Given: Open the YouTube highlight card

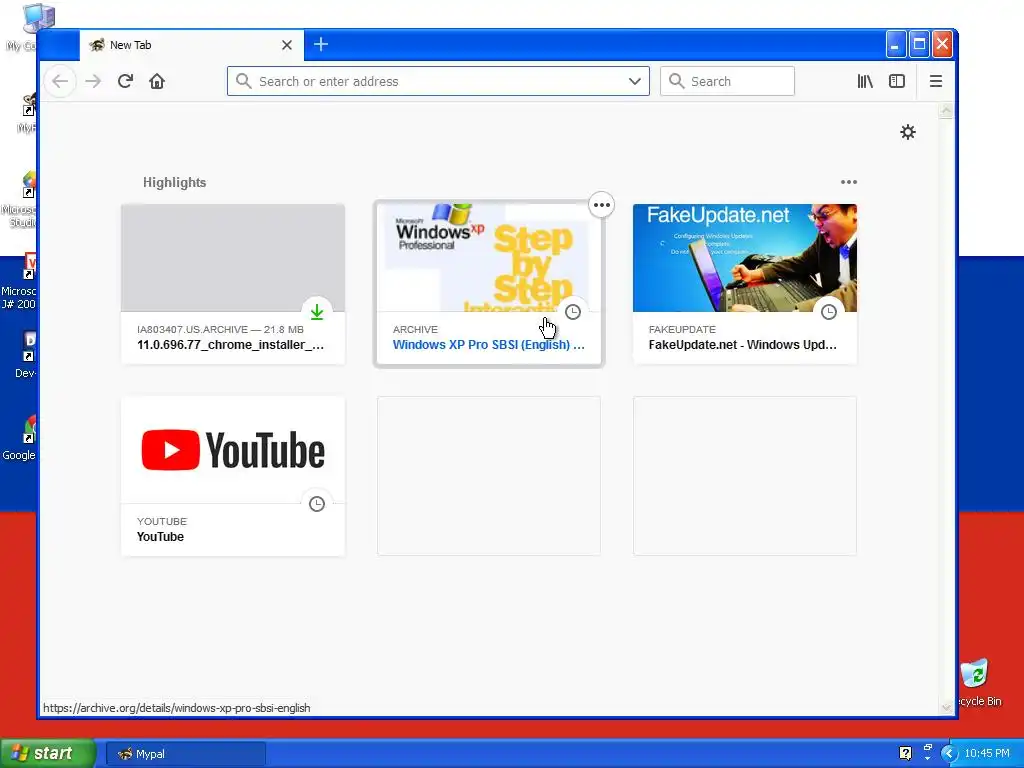Looking at the screenshot, I should point(233,476).
